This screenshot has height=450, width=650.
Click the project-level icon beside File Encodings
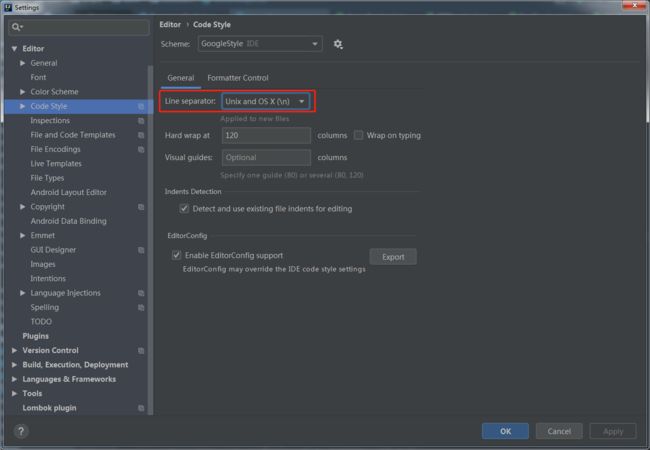coord(141,149)
